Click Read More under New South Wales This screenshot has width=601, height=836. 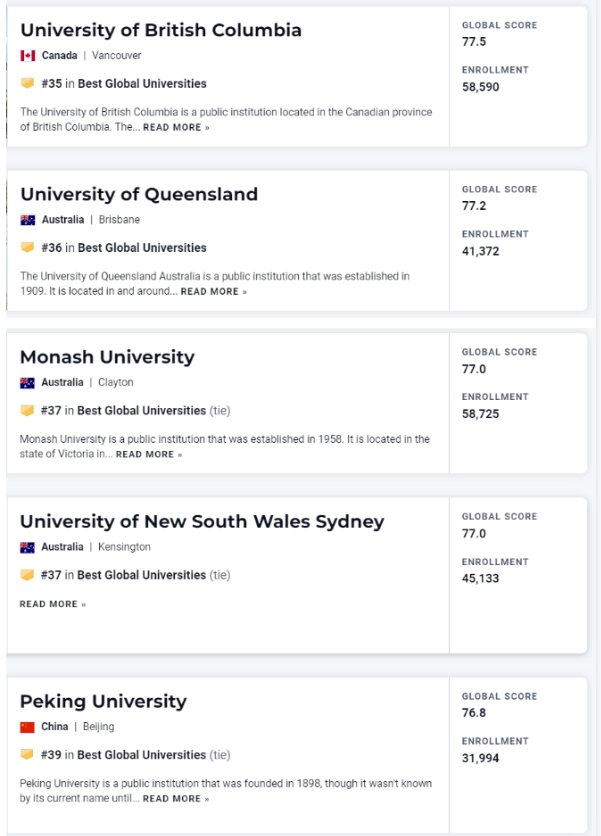(53, 604)
